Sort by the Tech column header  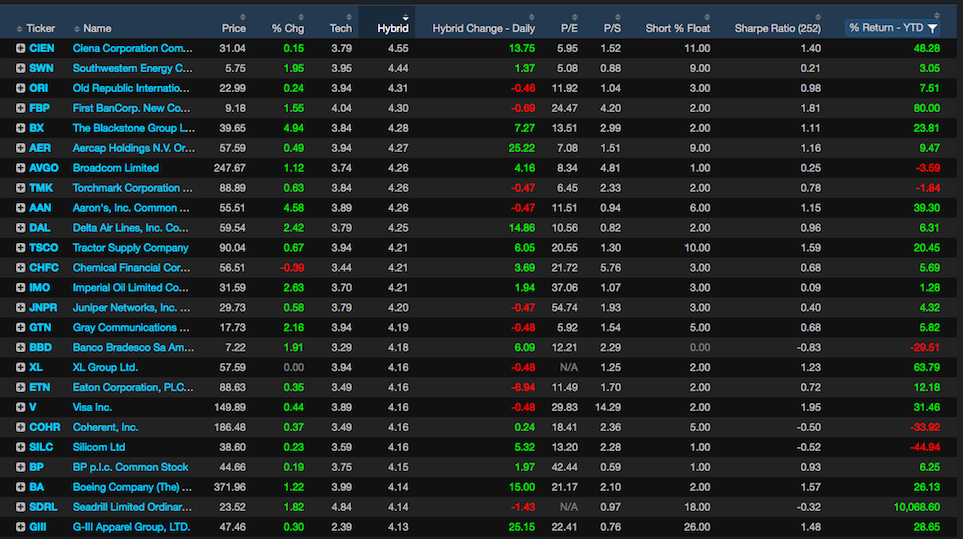click(340, 28)
